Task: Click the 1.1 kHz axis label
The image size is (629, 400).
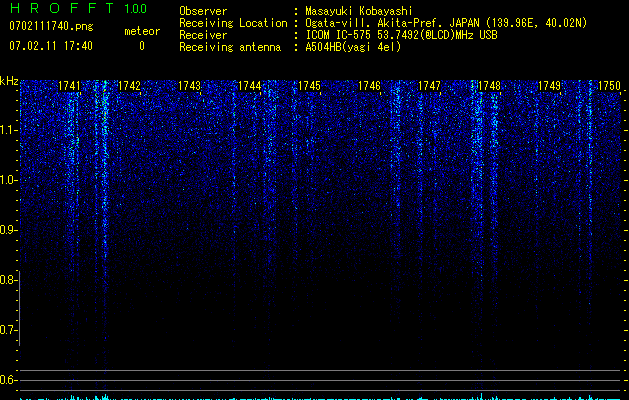Action: point(8,130)
